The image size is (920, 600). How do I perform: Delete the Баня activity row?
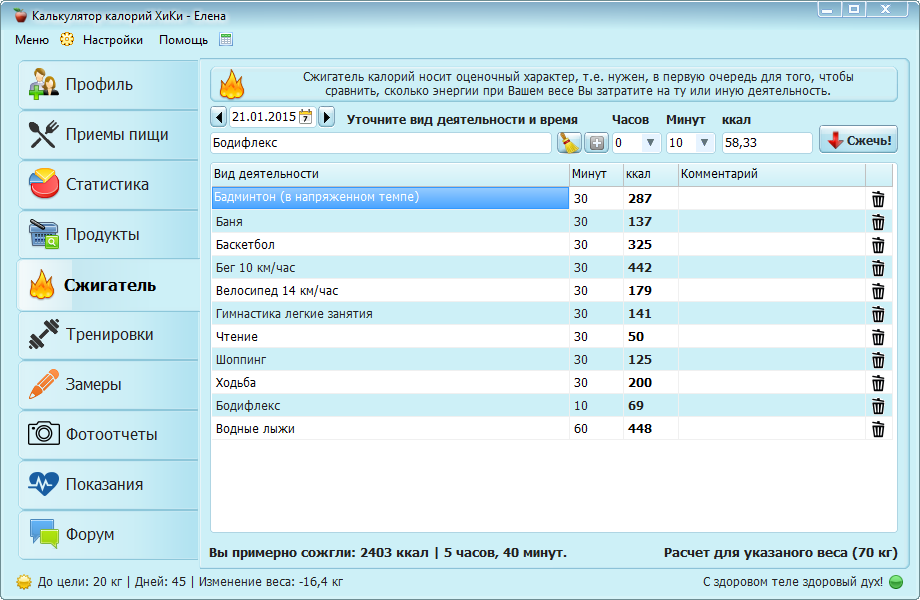pos(878,221)
